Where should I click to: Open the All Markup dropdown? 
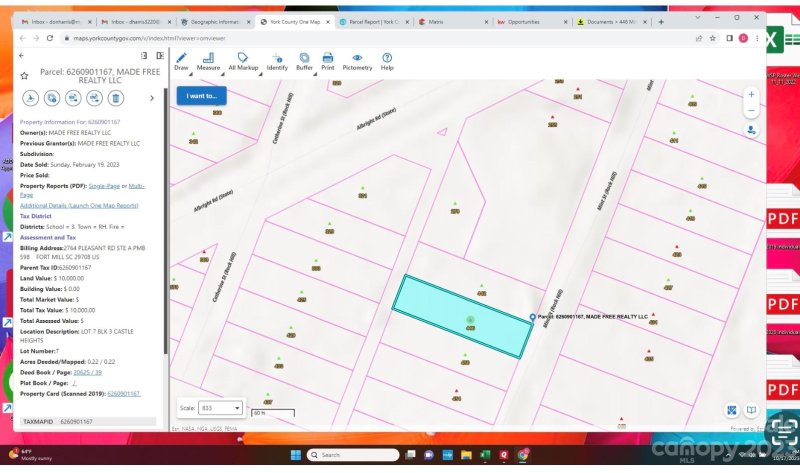coord(243,61)
